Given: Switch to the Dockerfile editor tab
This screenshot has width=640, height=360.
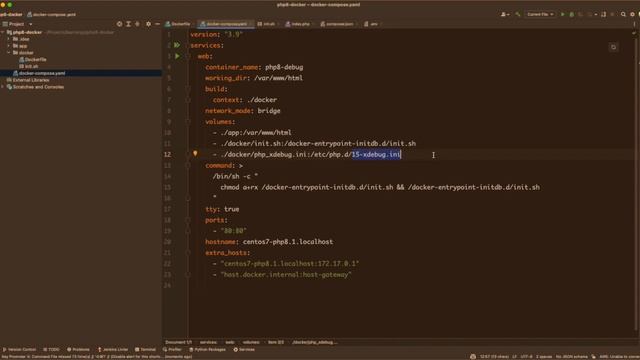Looking at the screenshot, I should point(178,24).
